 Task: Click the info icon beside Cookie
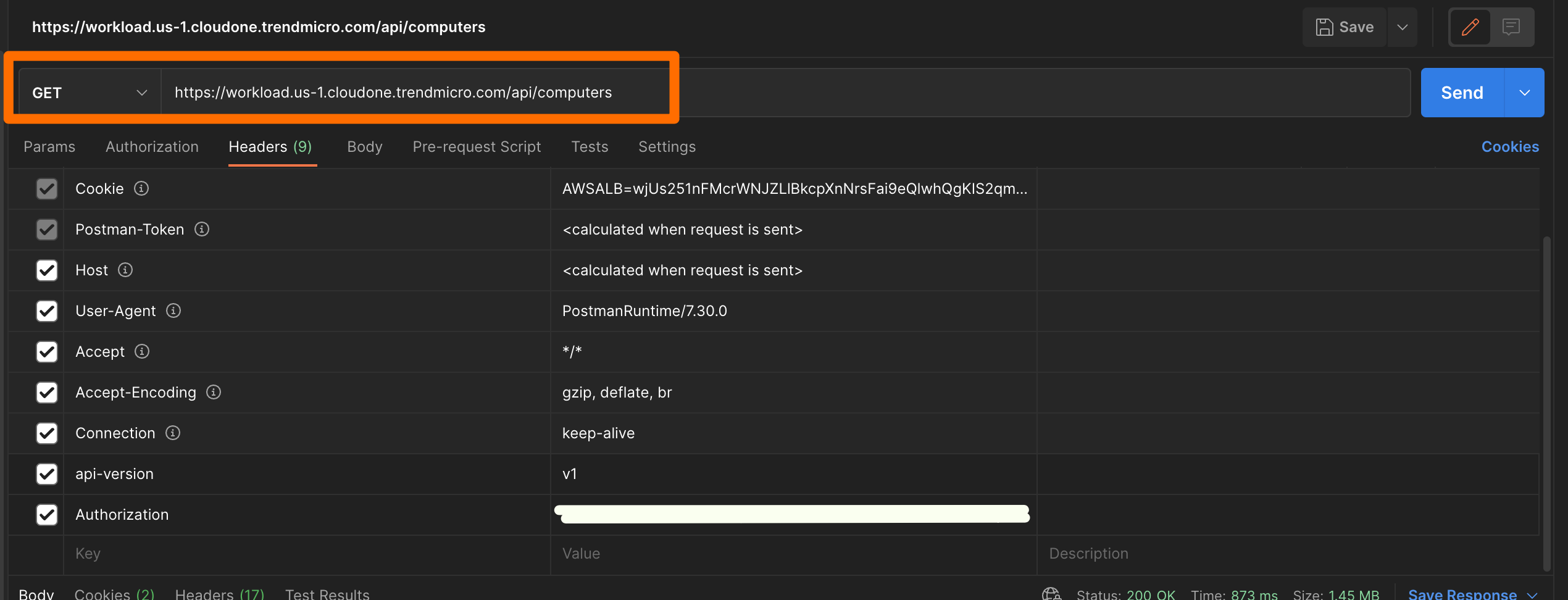pyautogui.click(x=141, y=188)
